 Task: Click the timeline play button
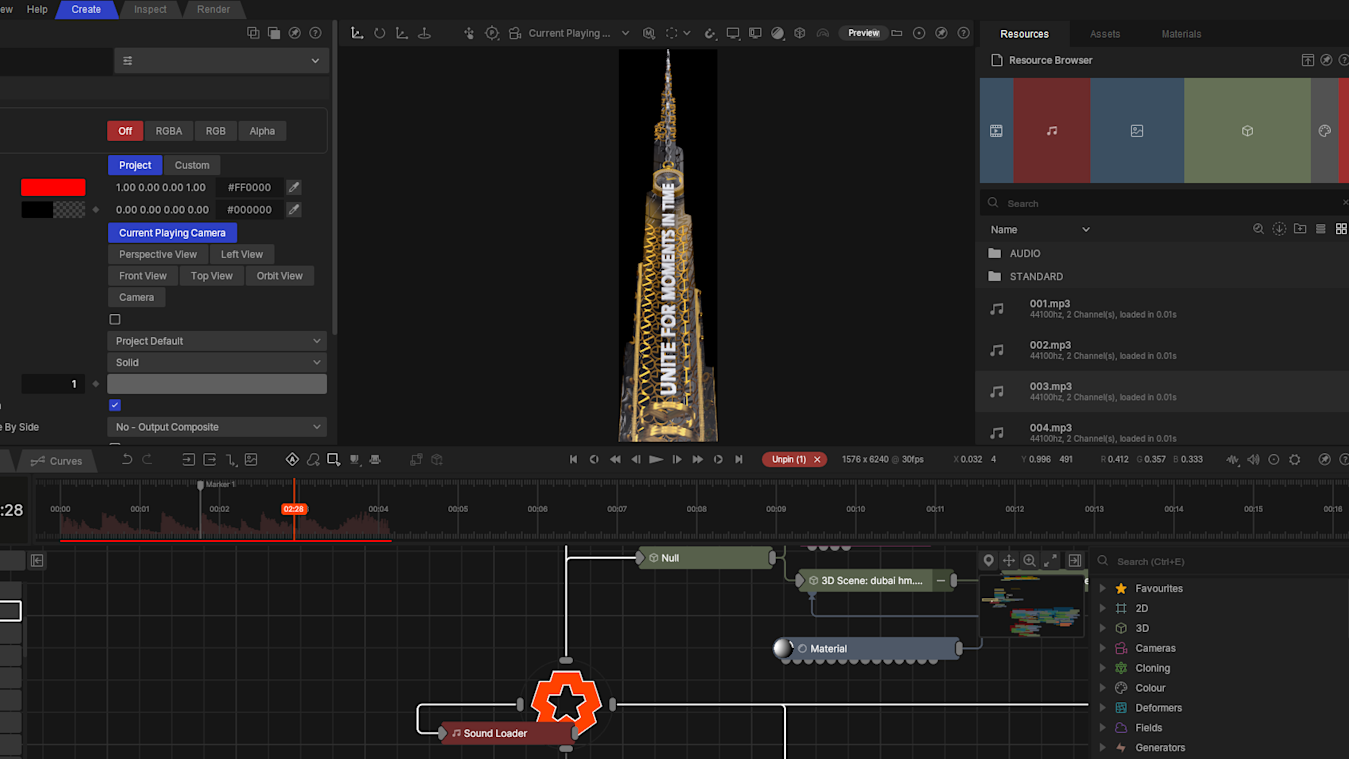pos(656,460)
